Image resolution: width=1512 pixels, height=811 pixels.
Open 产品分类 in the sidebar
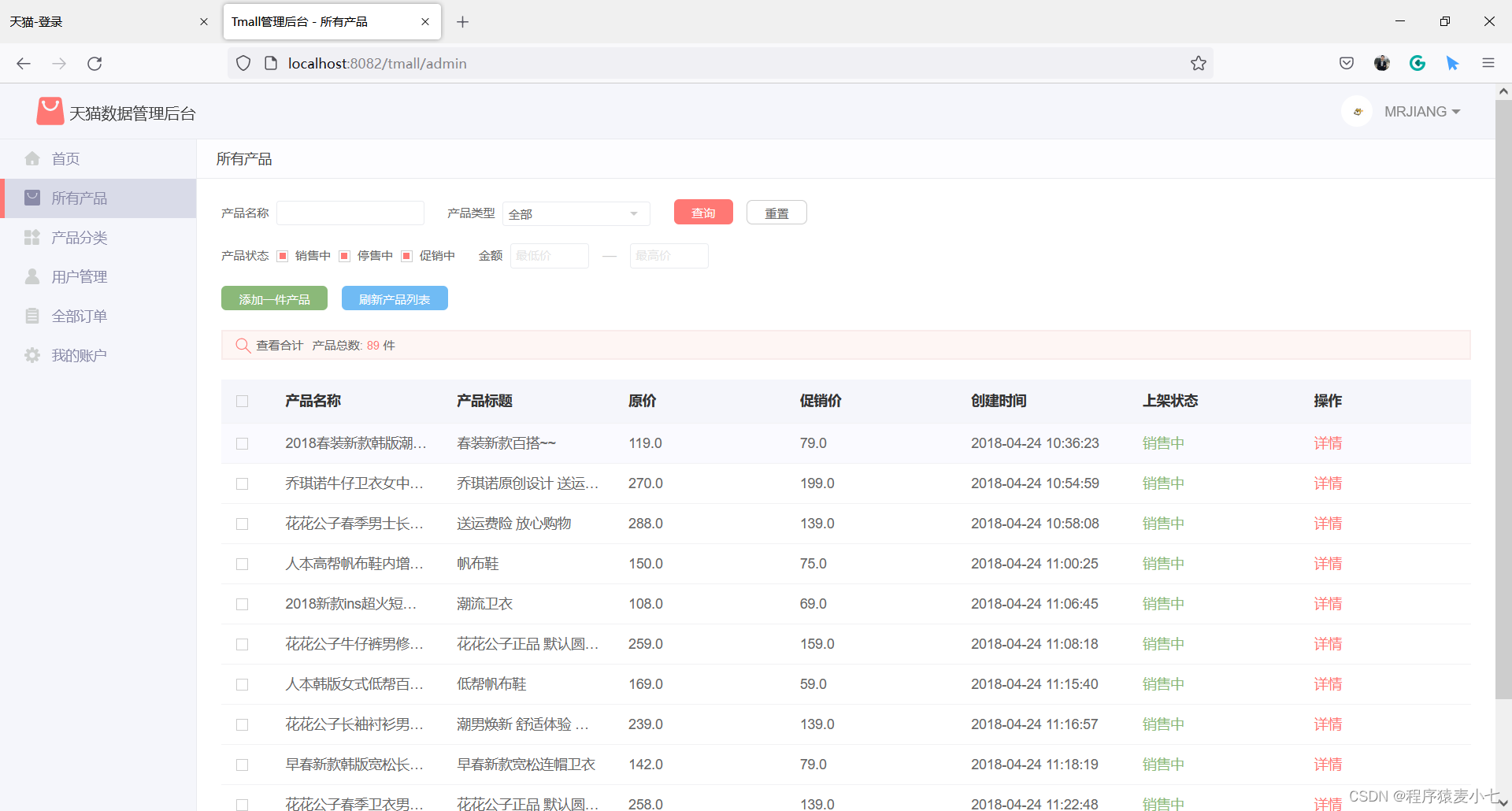coord(98,237)
